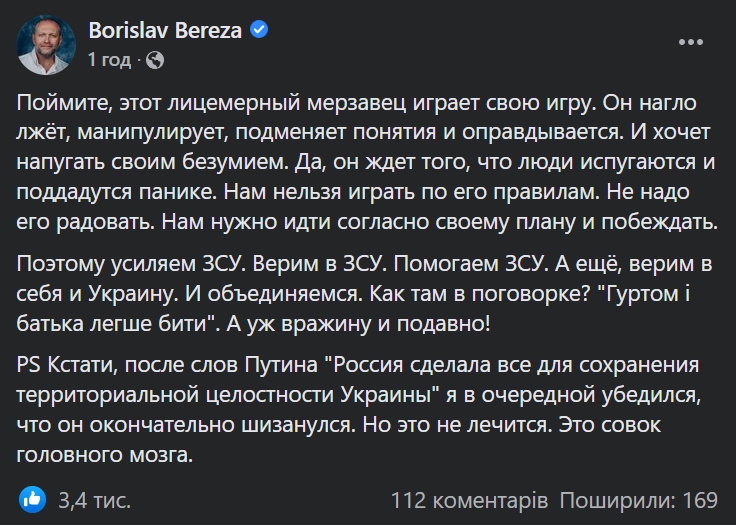Click the blue verified badge
This screenshot has width=736, height=525.
pyautogui.click(x=260, y=31)
